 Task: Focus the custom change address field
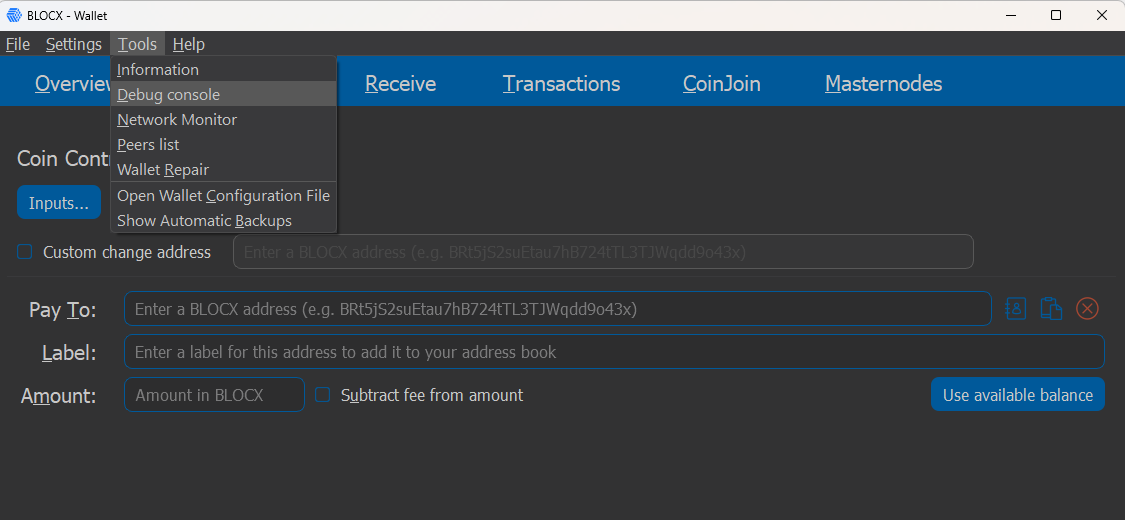point(603,252)
